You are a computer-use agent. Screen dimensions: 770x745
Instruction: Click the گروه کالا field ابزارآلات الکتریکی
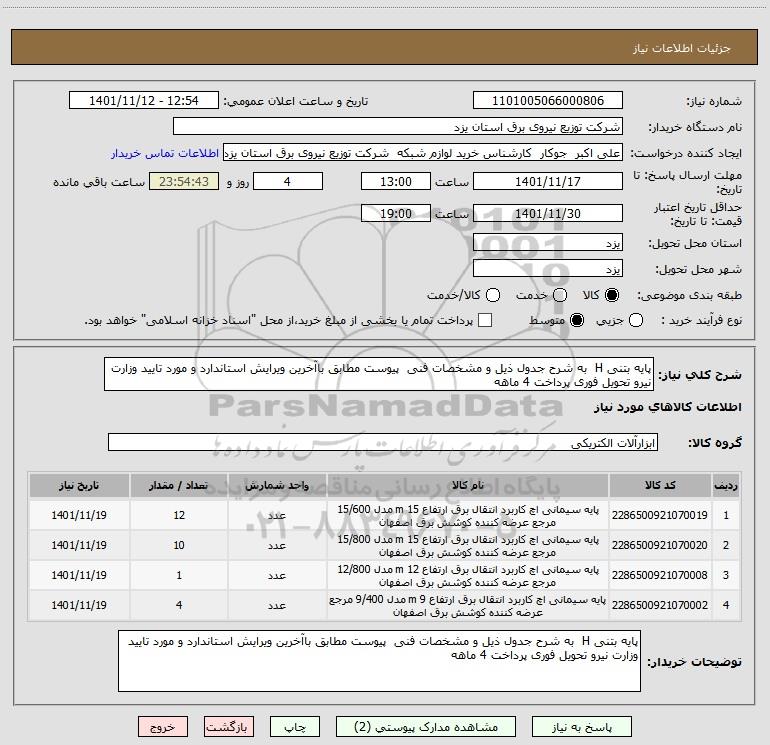point(383,442)
